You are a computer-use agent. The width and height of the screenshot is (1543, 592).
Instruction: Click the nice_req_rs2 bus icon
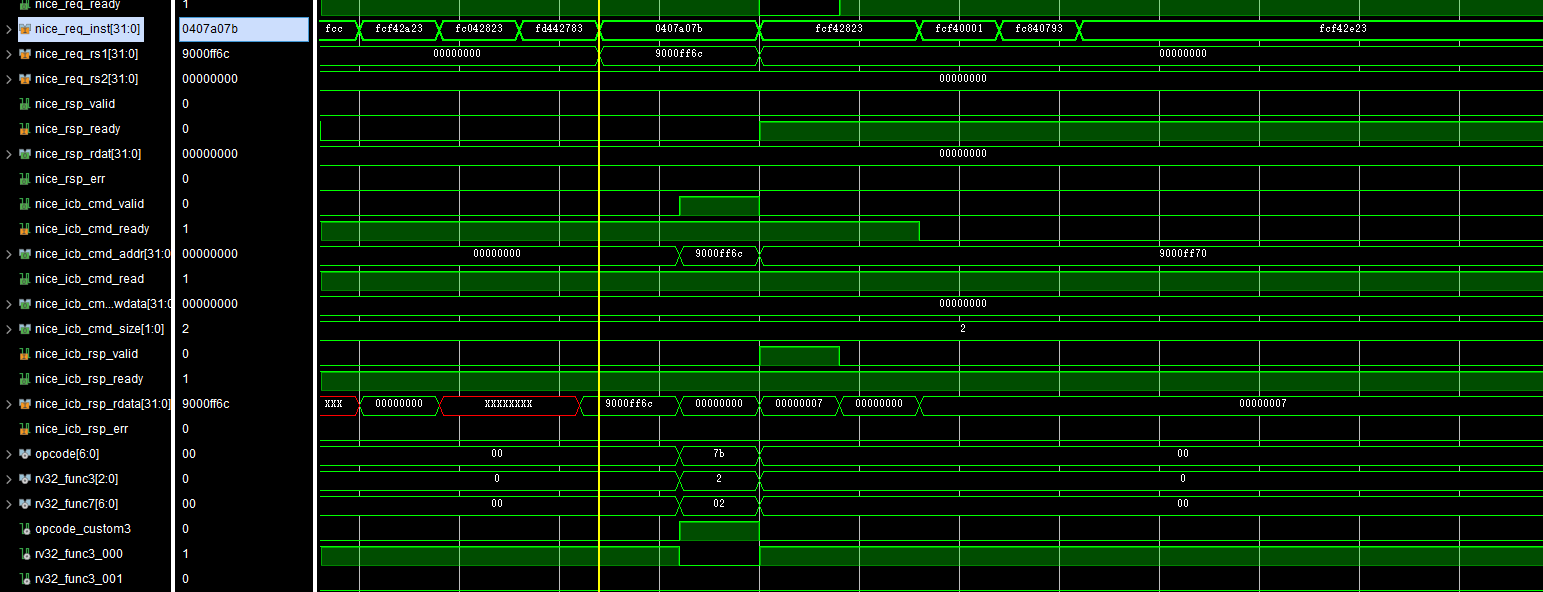(25, 79)
